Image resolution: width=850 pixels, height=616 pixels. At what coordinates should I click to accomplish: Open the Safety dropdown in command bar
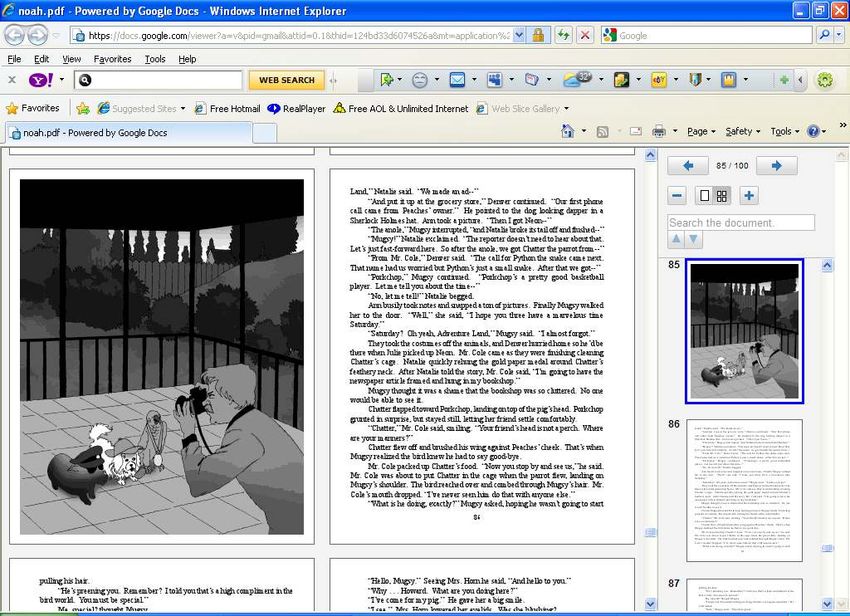(743, 131)
